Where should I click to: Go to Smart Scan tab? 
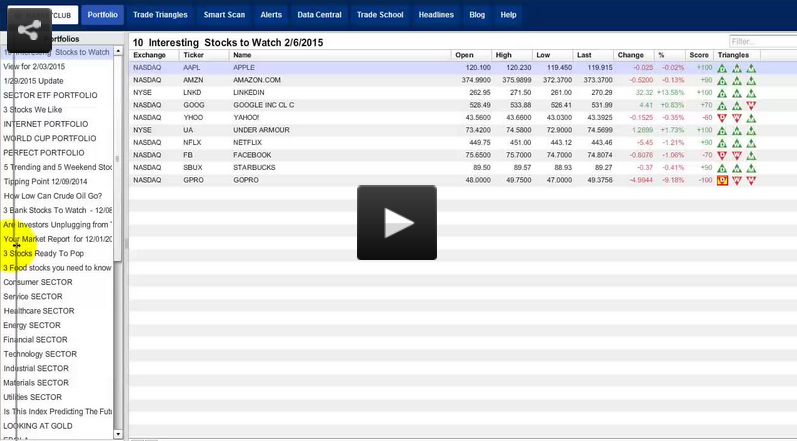[224, 15]
